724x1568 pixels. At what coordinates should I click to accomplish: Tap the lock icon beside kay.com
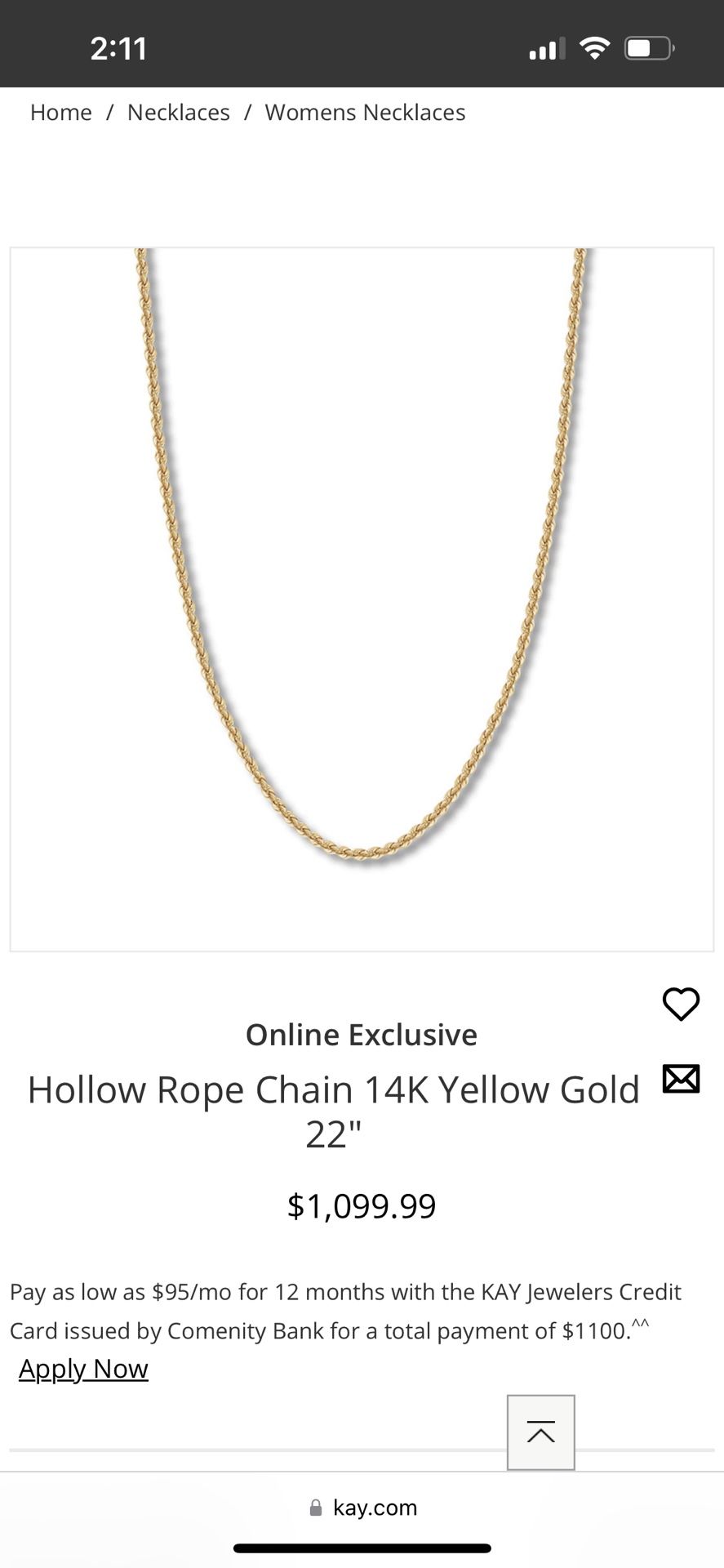point(316,1508)
